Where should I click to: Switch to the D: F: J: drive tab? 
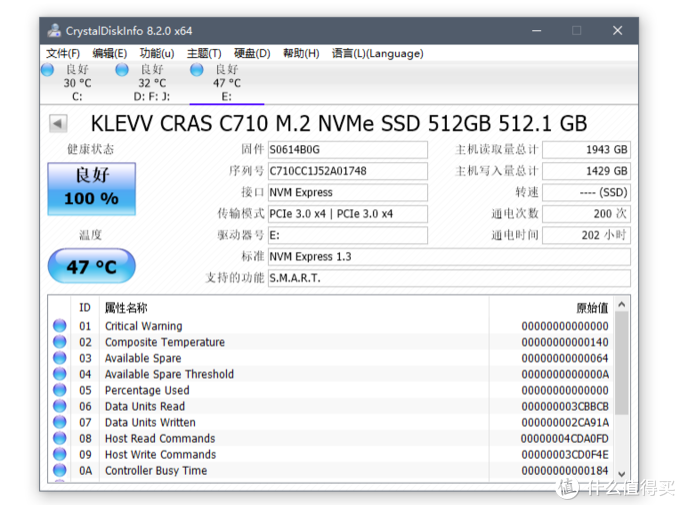pyautogui.click(x=152, y=83)
